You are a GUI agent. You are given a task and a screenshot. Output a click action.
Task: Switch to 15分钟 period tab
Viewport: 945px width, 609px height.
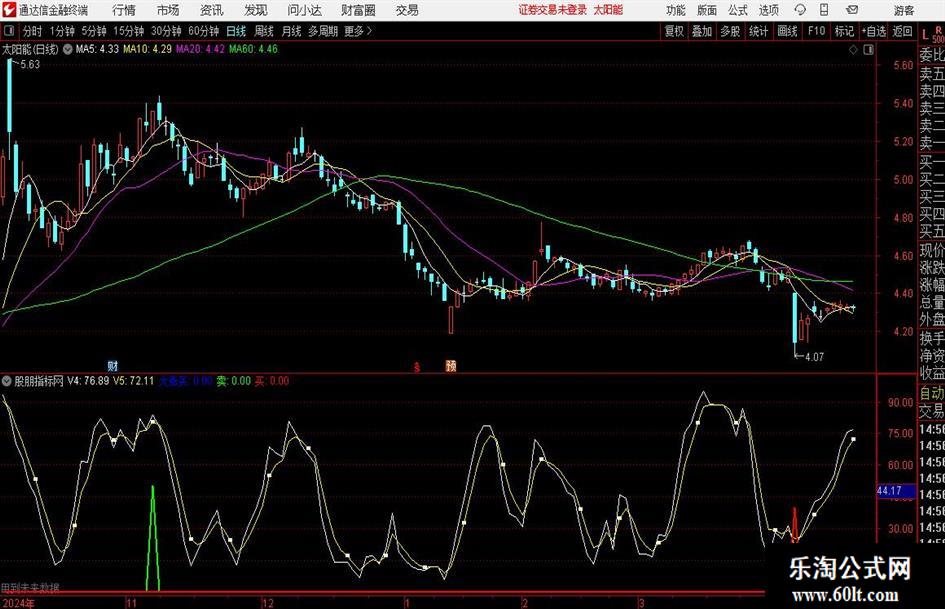(128, 31)
